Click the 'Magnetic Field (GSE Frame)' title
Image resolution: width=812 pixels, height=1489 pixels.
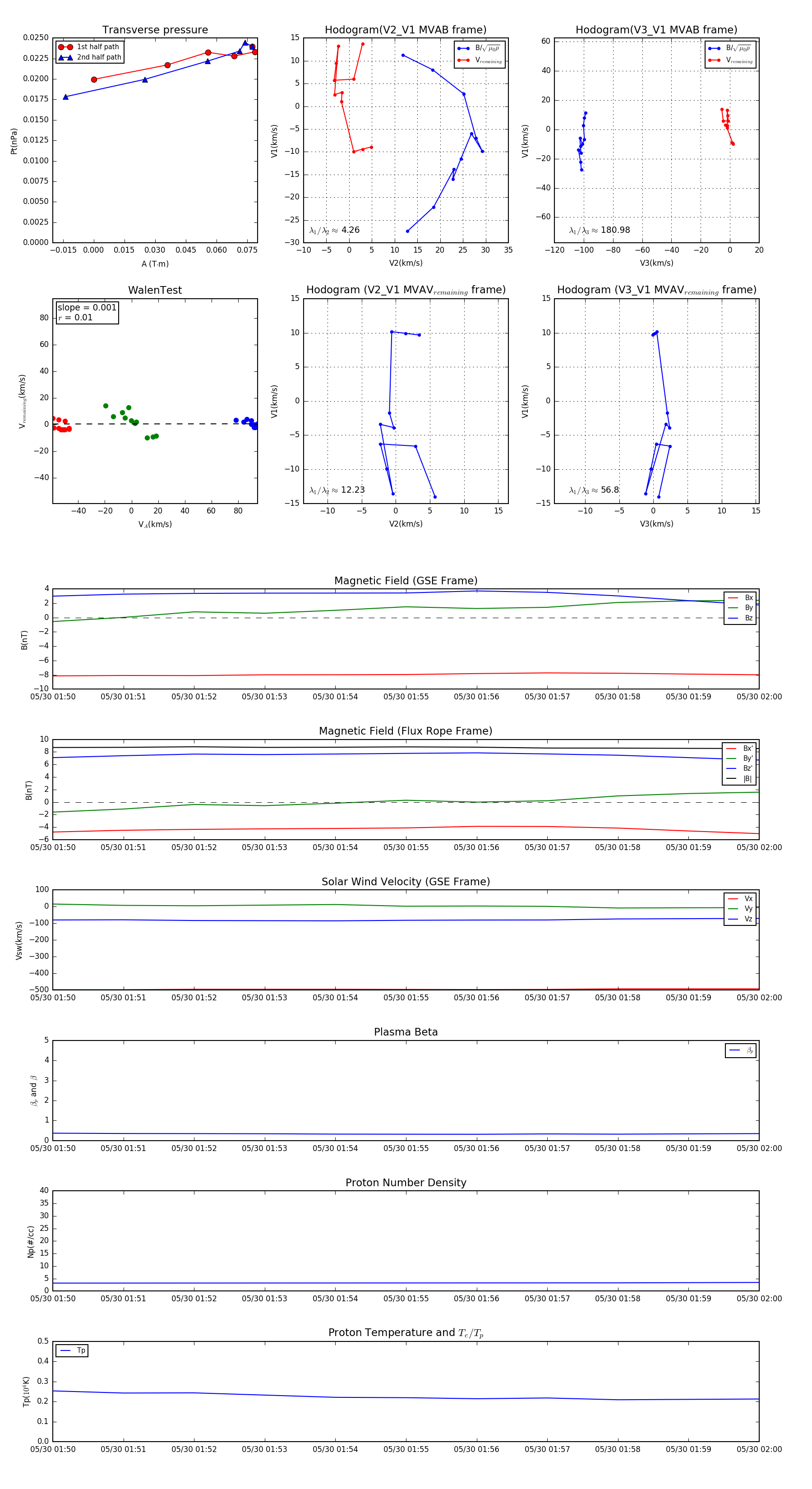[406, 581]
